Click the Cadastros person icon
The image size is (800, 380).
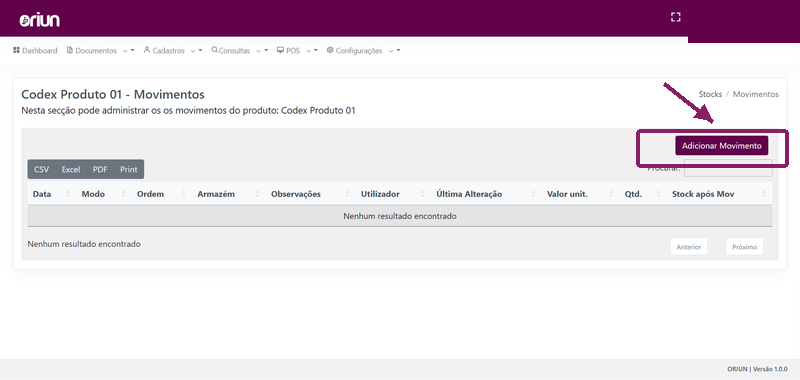(x=147, y=50)
